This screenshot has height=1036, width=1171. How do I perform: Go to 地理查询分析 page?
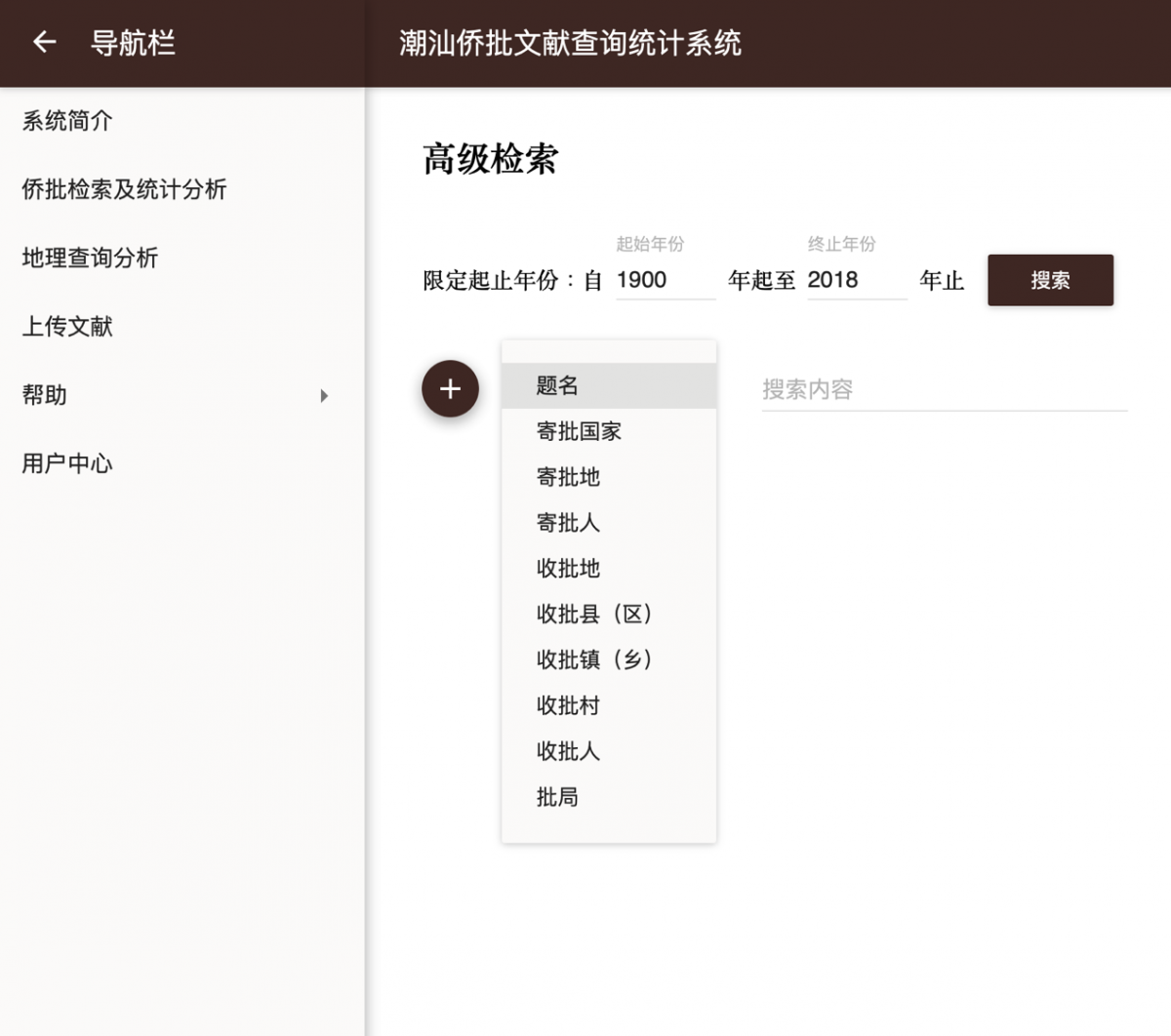click(90, 258)
